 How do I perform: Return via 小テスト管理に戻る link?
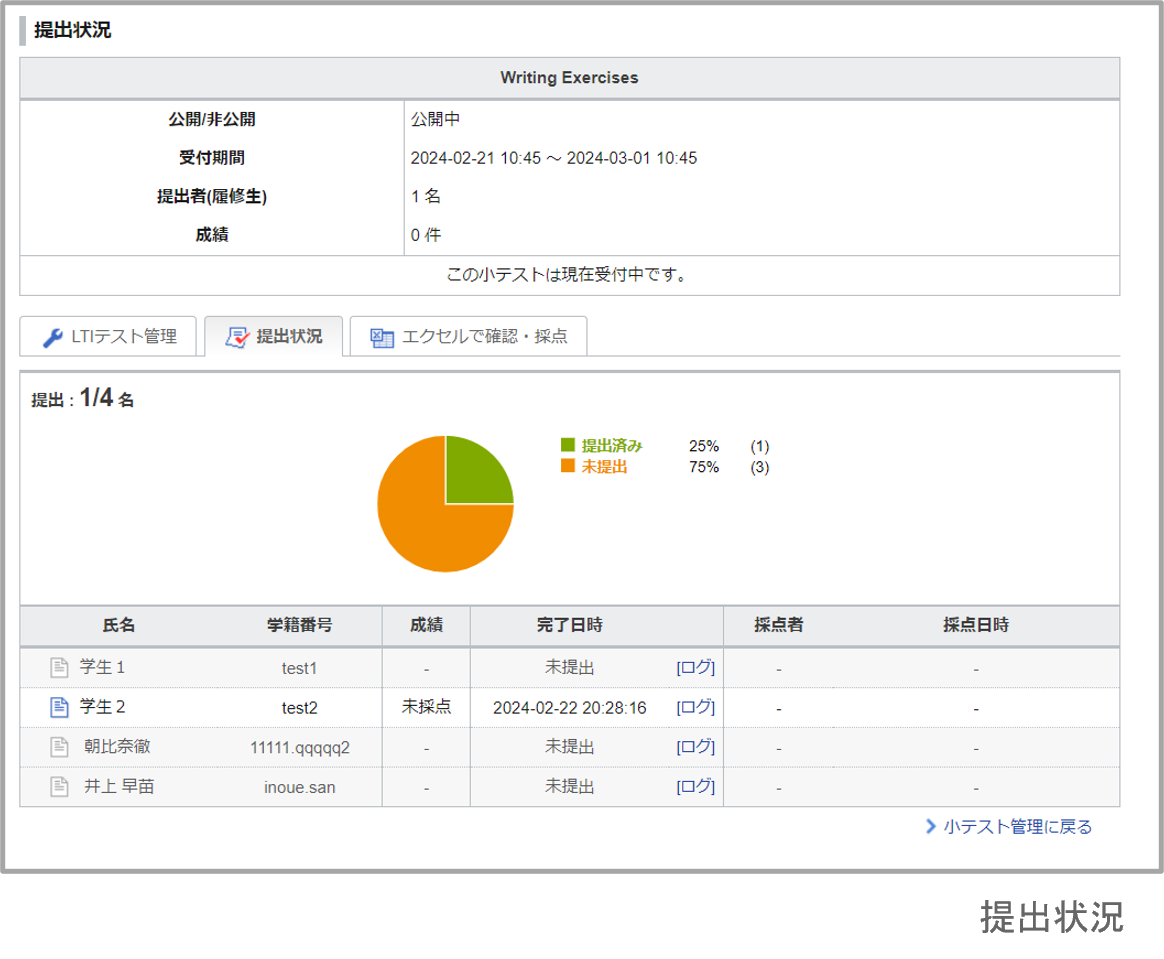1018,826
